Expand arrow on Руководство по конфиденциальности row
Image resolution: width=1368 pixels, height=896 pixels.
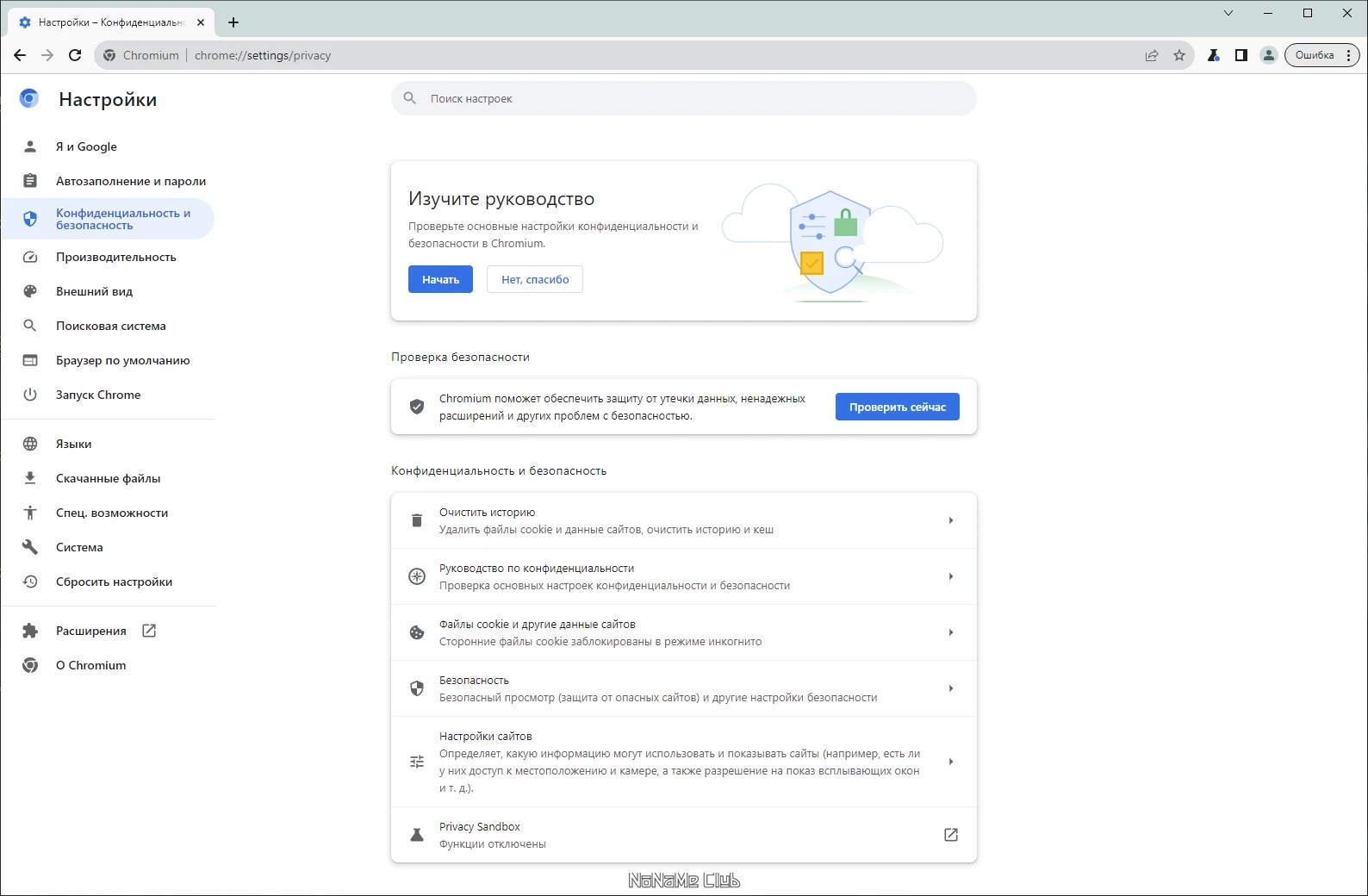[x=951, y=576]
